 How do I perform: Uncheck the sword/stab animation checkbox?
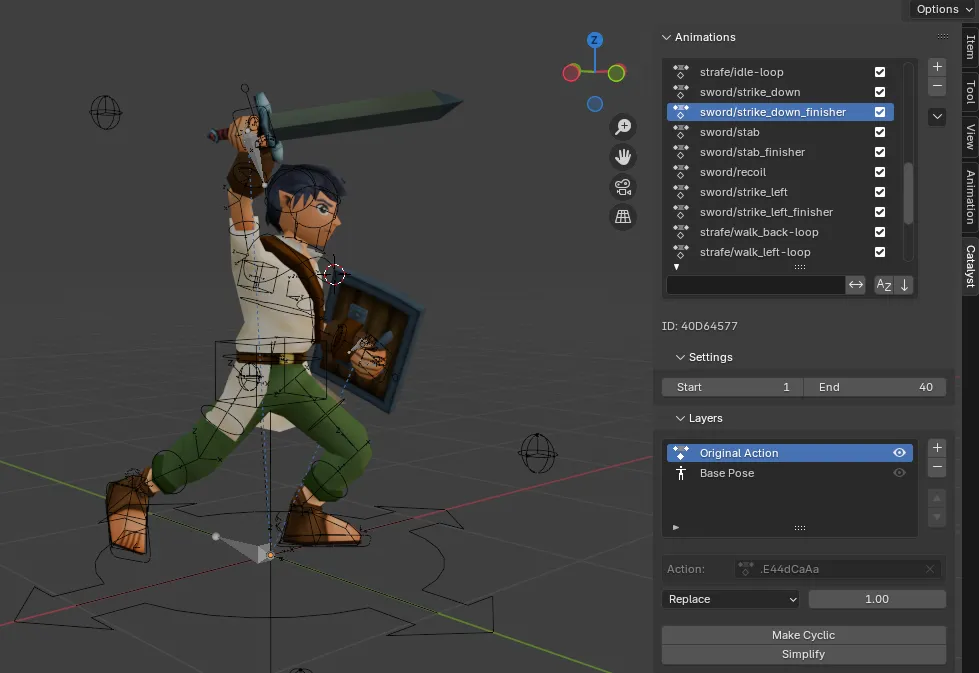880,132
